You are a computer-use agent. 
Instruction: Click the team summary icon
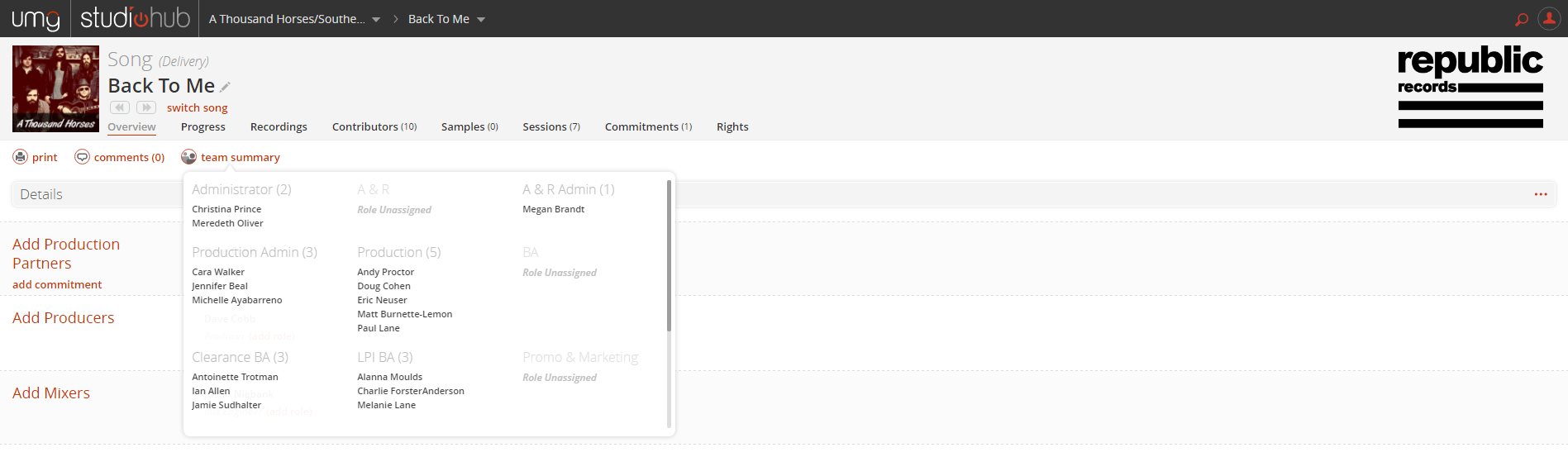click(189, 157)
